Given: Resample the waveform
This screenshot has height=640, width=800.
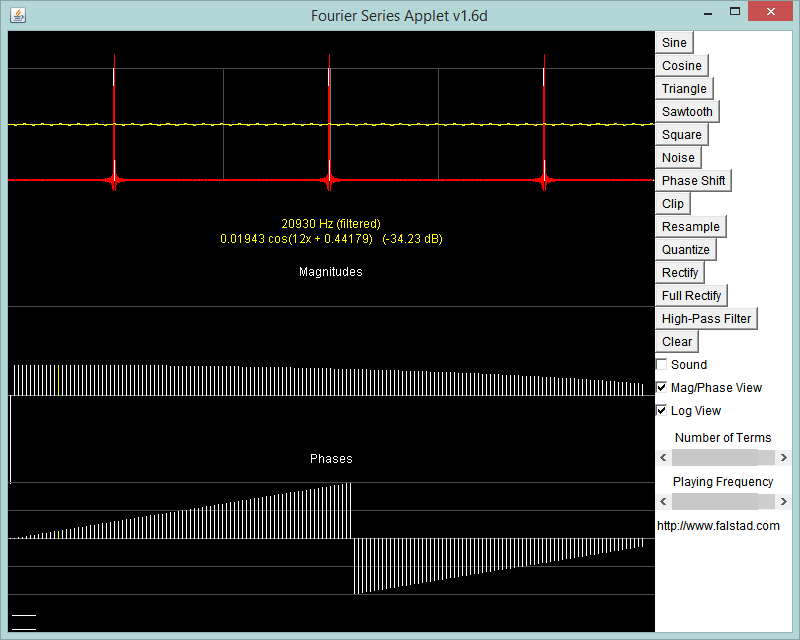Looking at the screenshot, I should 691,227.
